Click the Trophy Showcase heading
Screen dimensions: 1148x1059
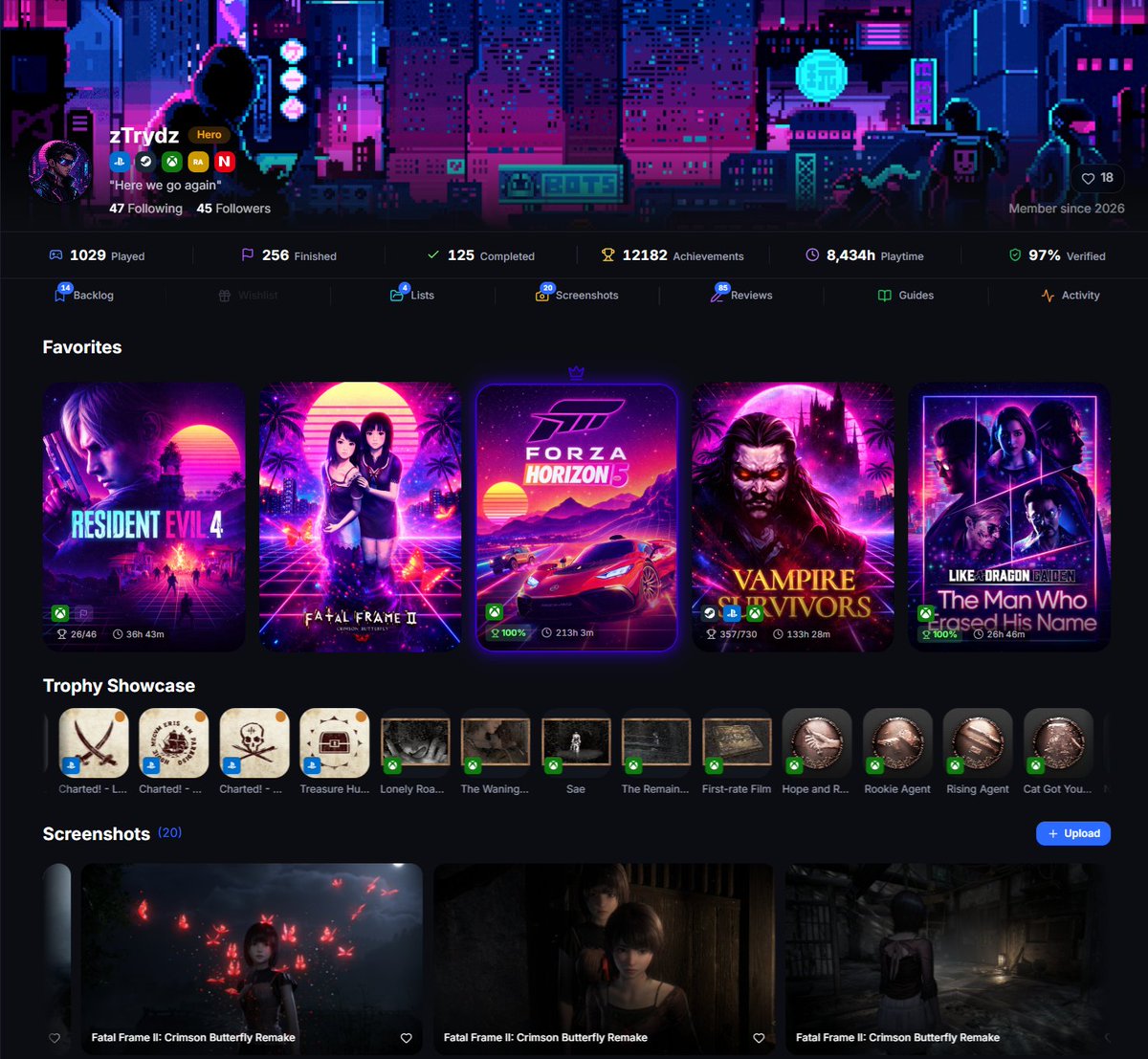tap(119, 686)
